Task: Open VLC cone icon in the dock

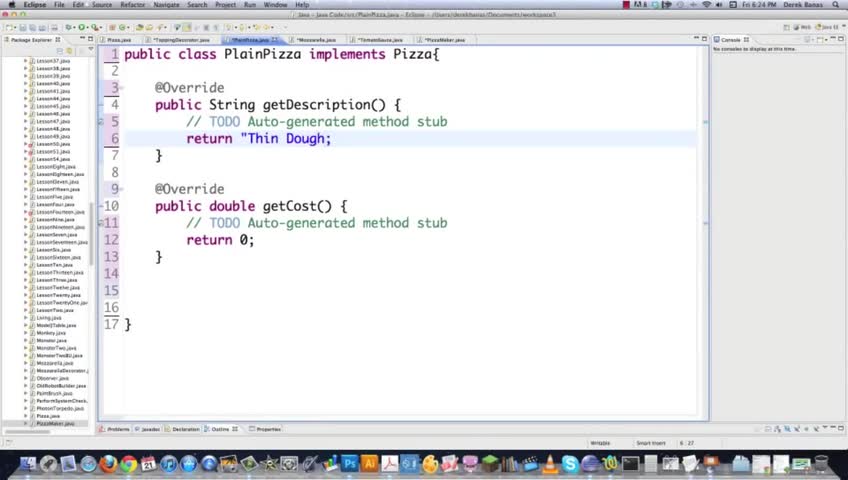Action: 549,463
